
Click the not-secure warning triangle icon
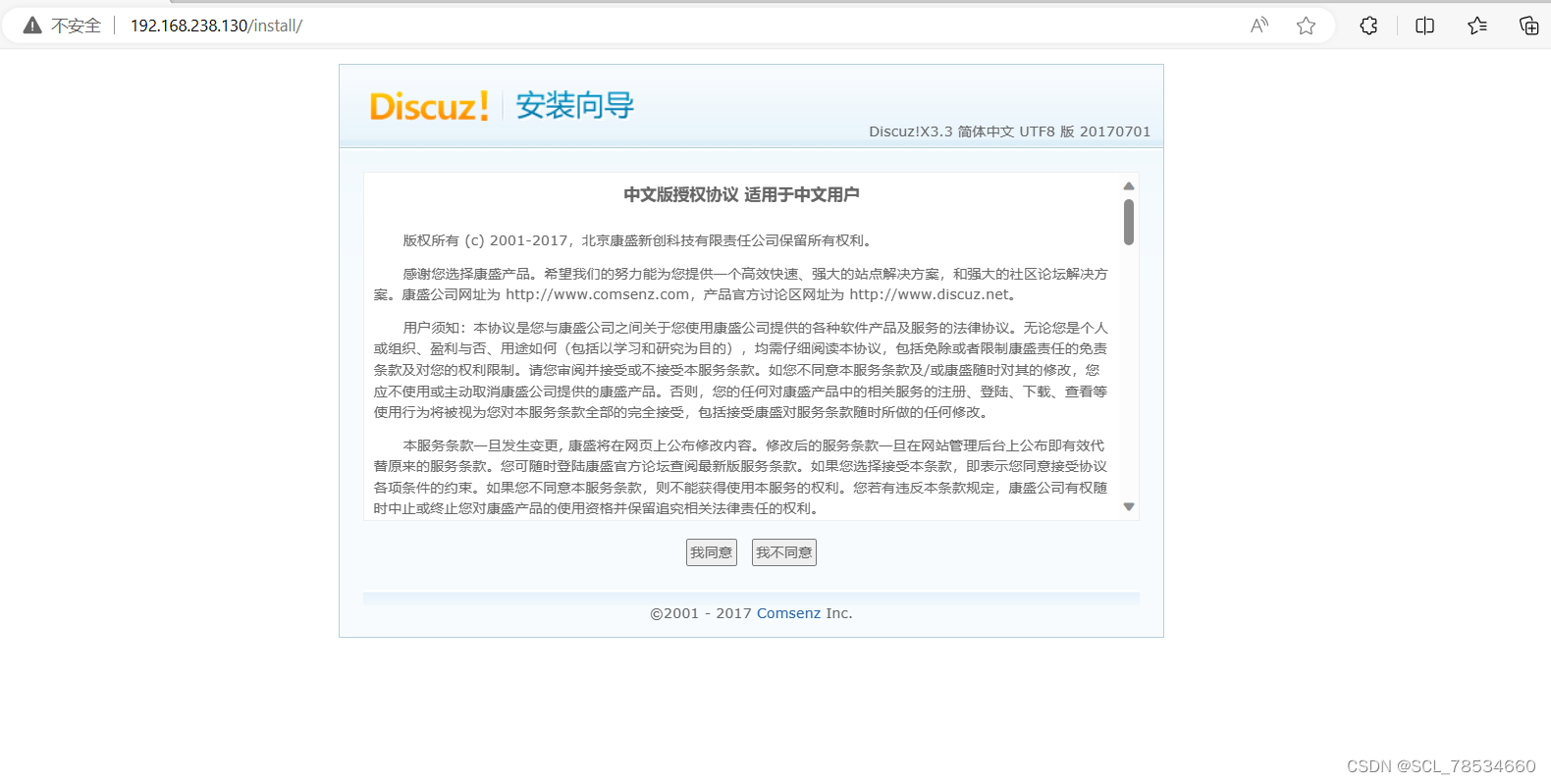point(32,26)
